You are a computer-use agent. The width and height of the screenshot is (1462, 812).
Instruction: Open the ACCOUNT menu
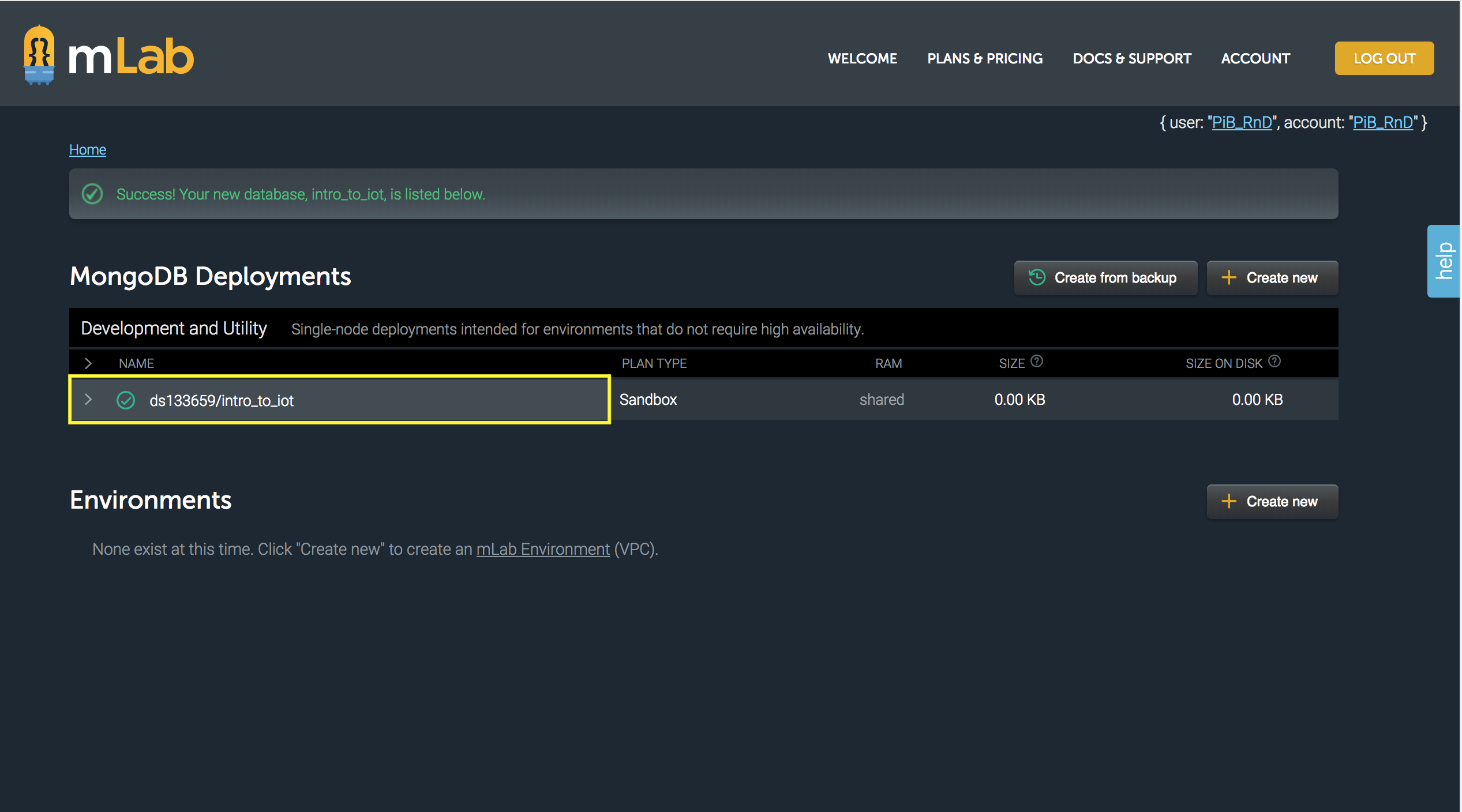pos(1255,58)
